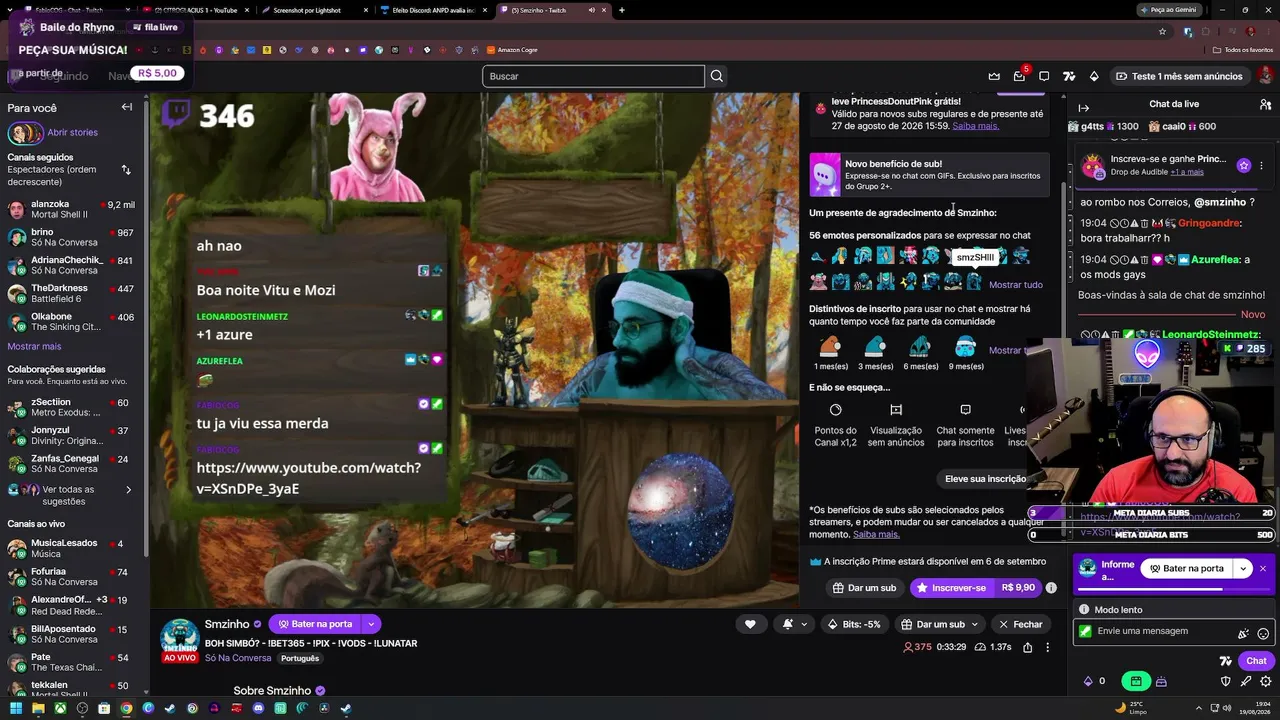Image resolution: width=1280 pixels, height=720 pixels.
Task: Show more followed channels Mostrar mais
Action: coord(34,346)
